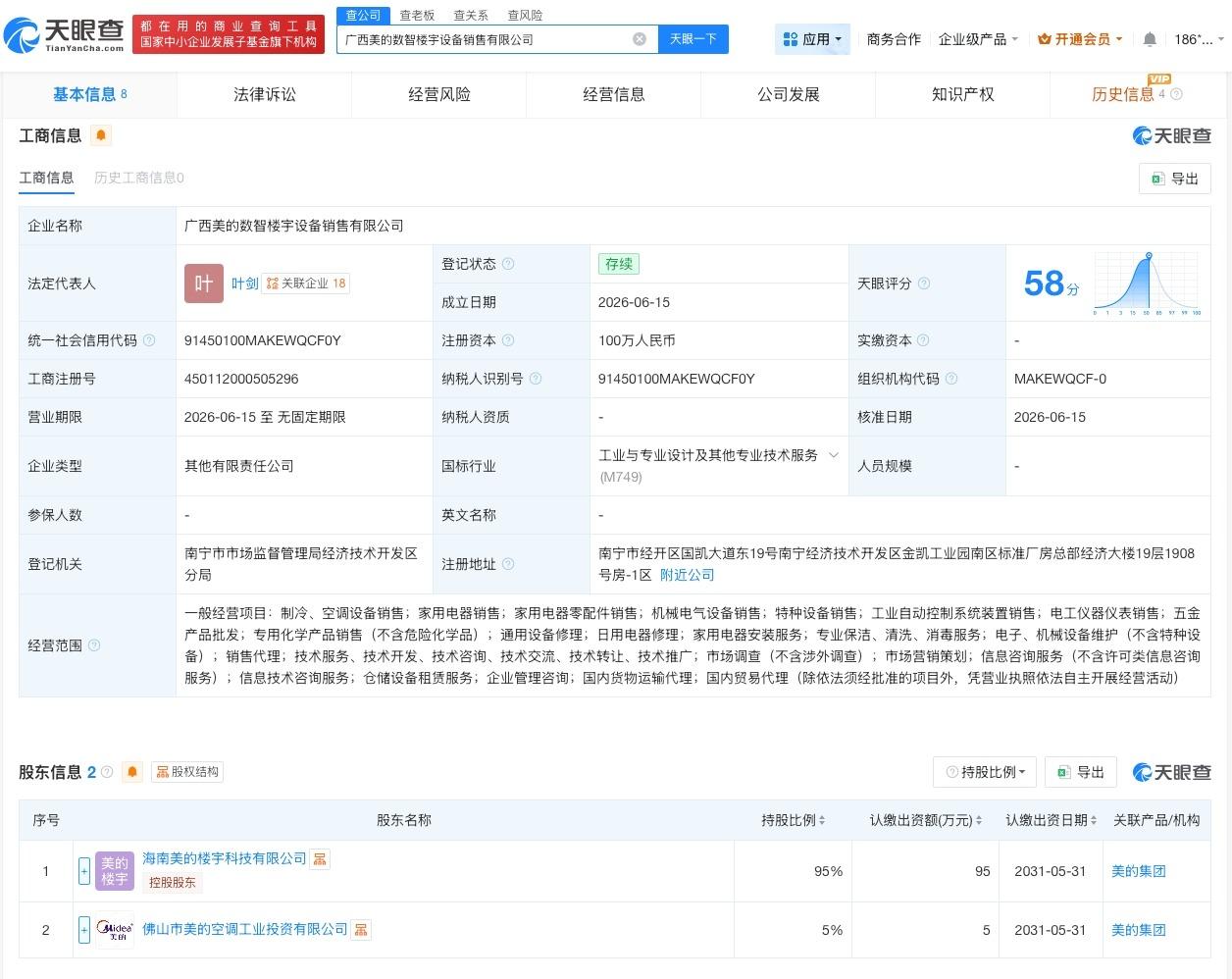Open the notification bell in header
The image size is (1232, 979).
click(1150, 39)
